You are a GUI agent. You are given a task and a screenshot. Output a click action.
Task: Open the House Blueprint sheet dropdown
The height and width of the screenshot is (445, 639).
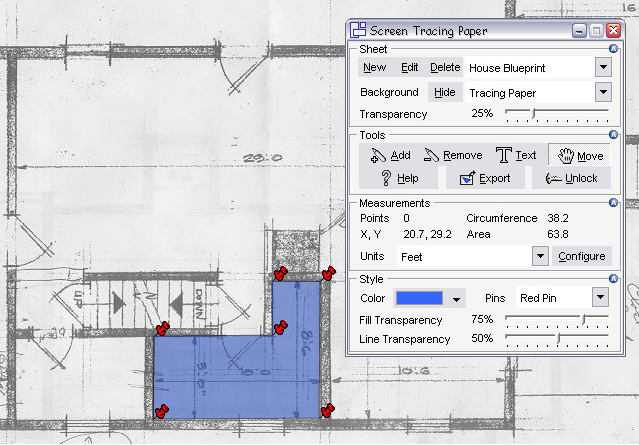603,67
